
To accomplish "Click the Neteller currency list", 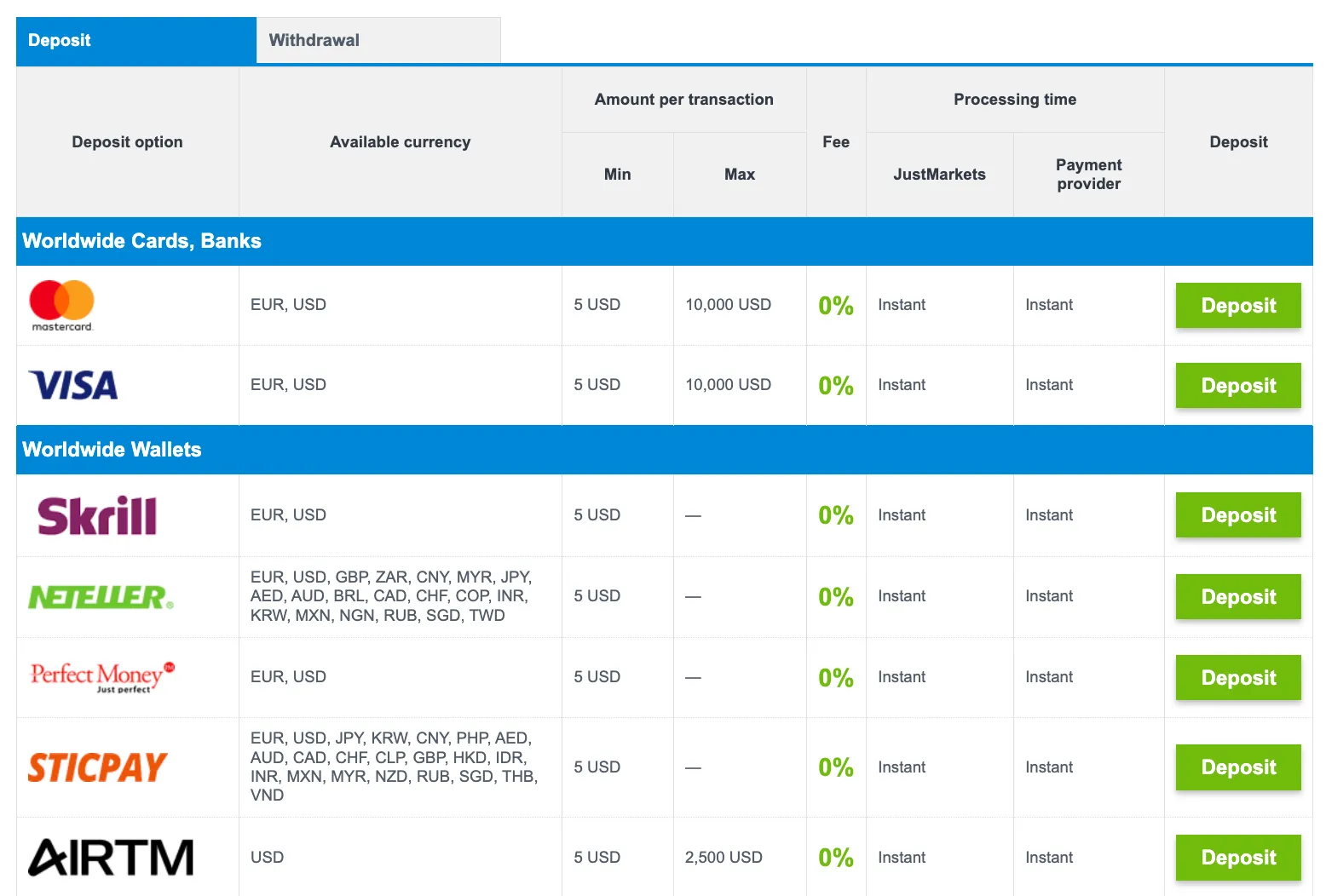I will (x=391, y=596).
